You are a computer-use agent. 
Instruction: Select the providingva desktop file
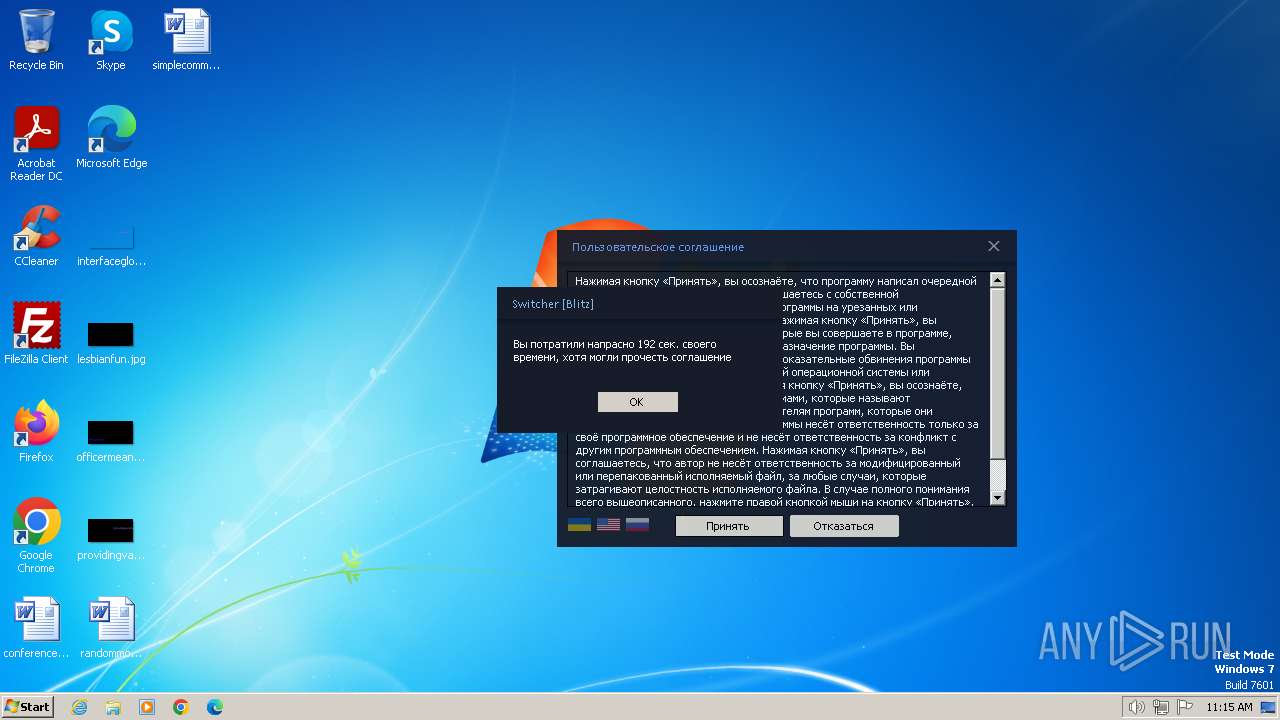tap(111, 538)
